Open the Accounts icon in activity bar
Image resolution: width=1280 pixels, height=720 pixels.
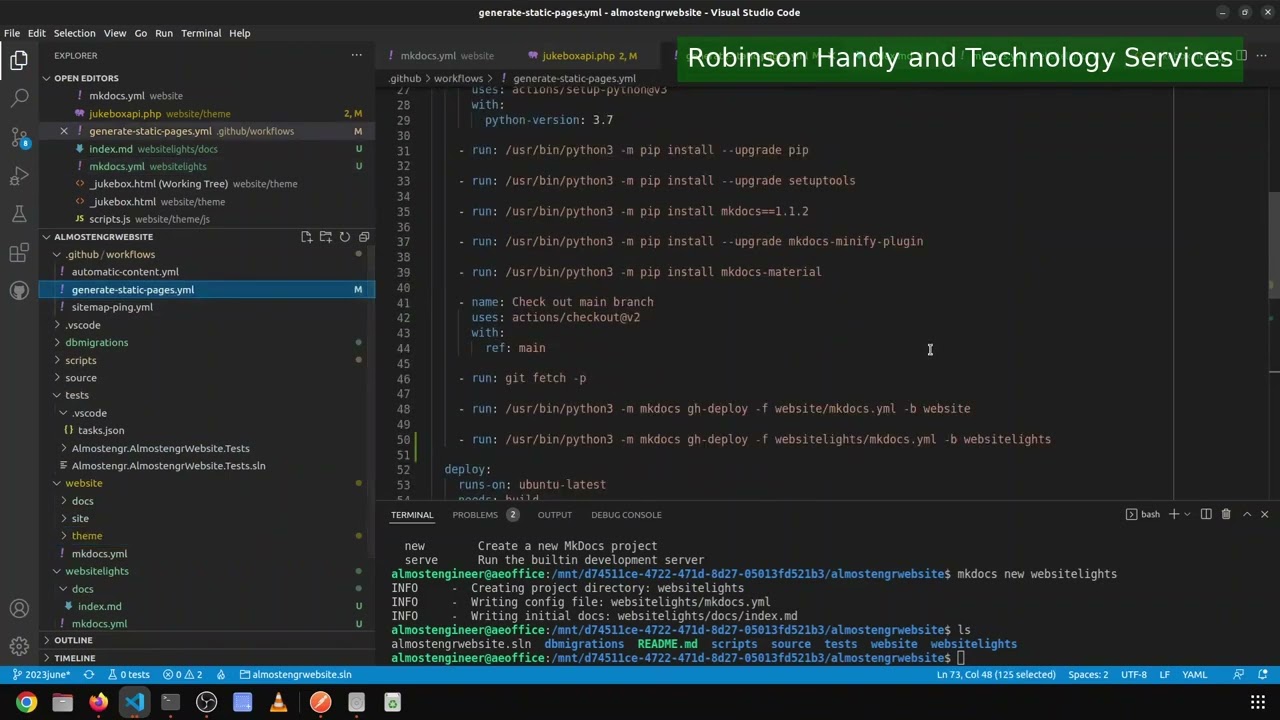[19, 609]
